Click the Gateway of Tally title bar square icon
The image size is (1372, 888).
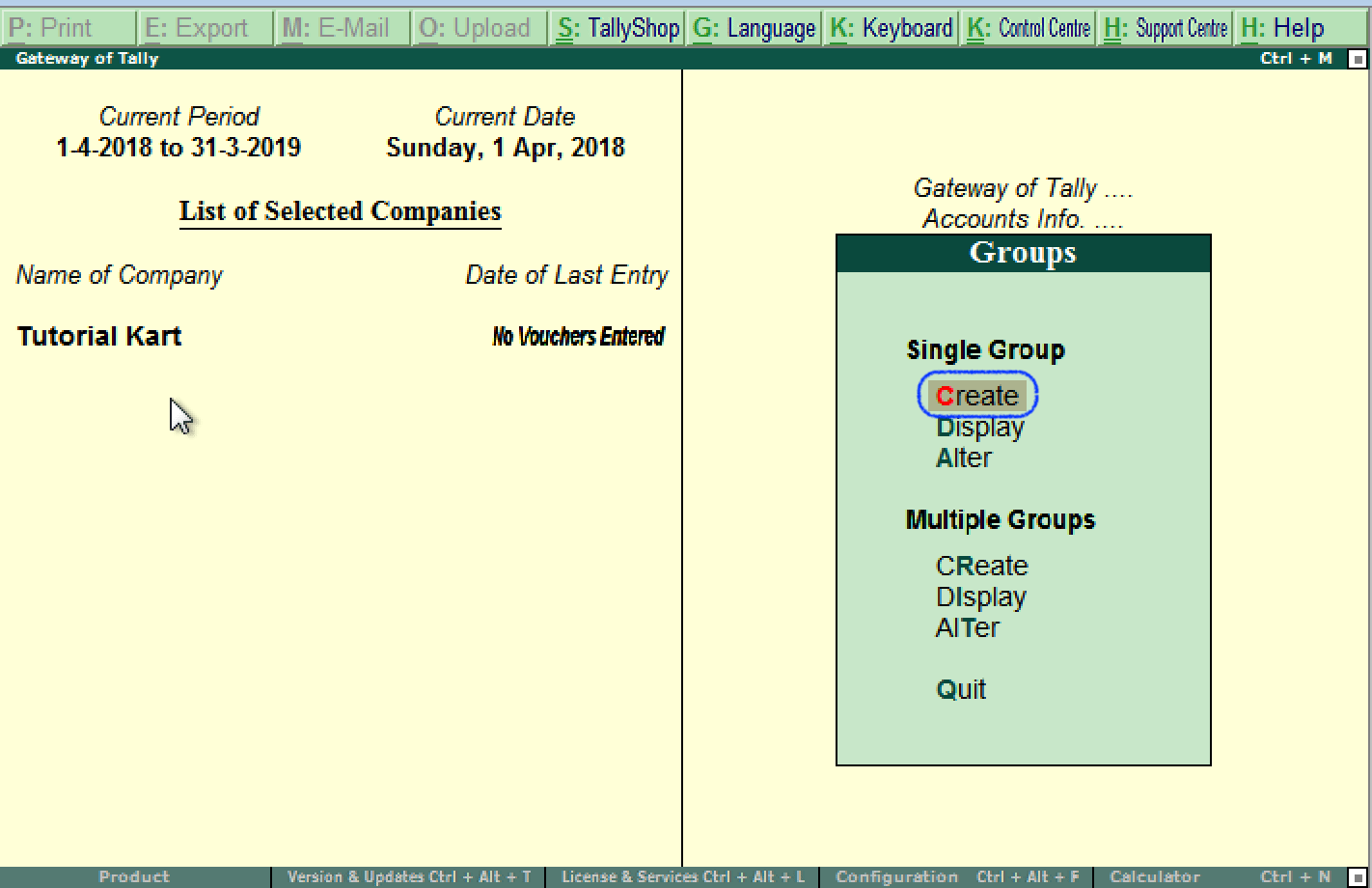pos(1358,59)
